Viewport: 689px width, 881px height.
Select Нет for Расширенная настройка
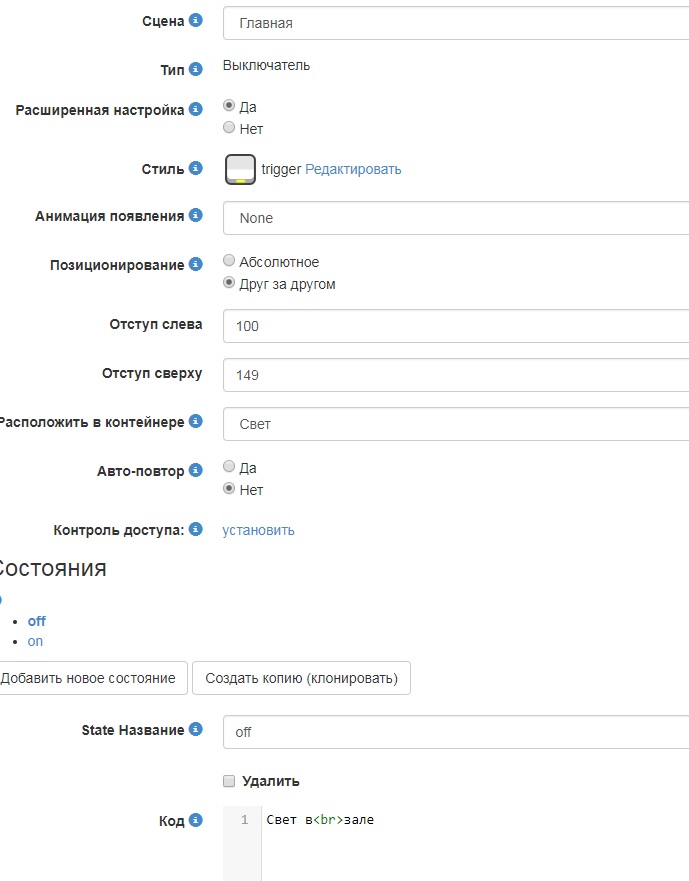(229, 128)
